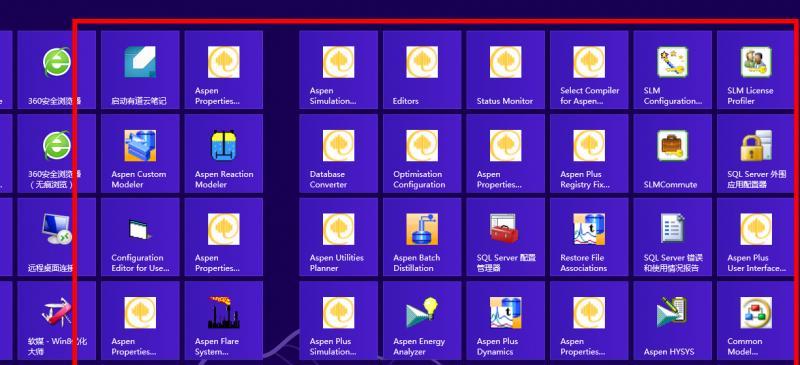Open Aspen Plus Dynamics tile
Viewport: 800px width, 365px height.
pos(506,321)
